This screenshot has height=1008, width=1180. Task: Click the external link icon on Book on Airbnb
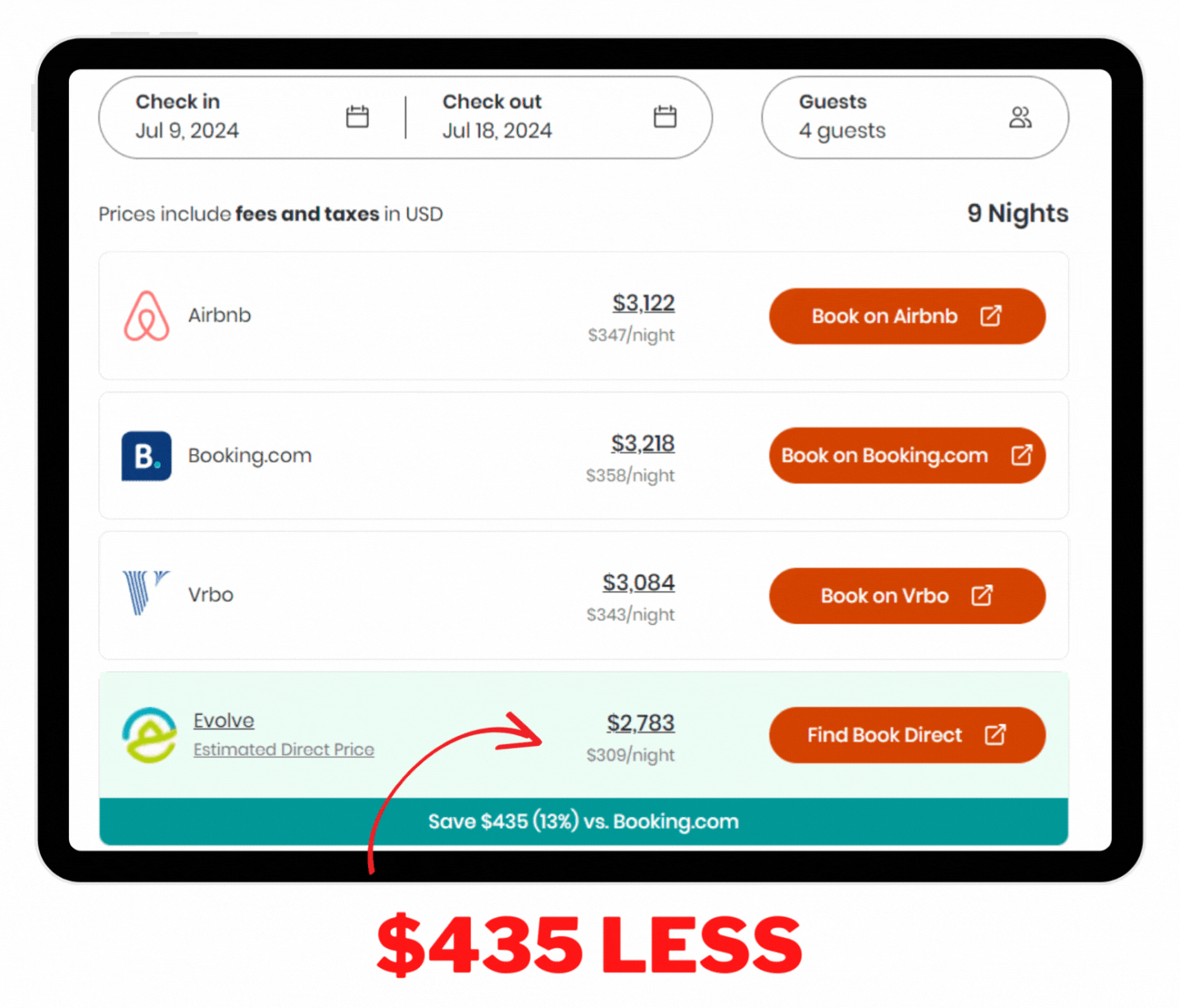(992, 316)
